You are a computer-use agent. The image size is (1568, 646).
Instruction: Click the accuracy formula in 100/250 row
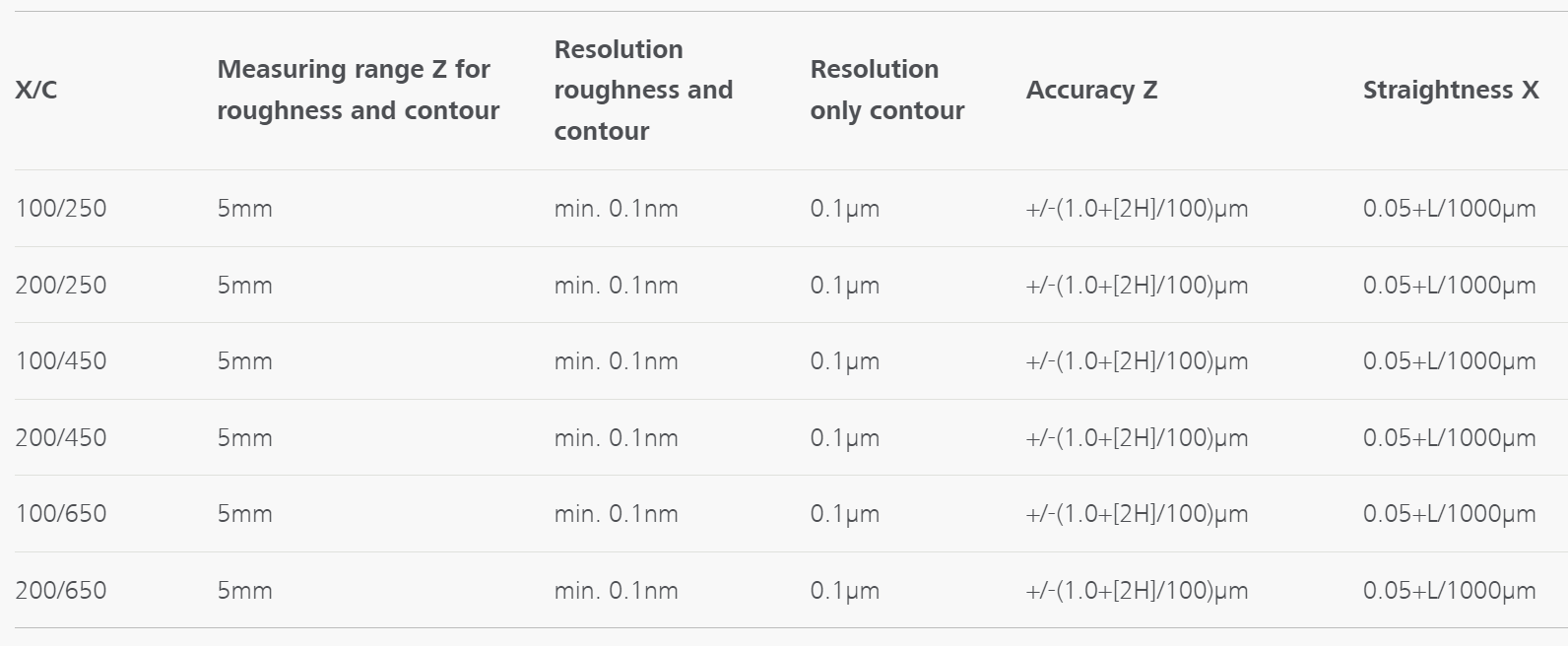click(1137, 209)
